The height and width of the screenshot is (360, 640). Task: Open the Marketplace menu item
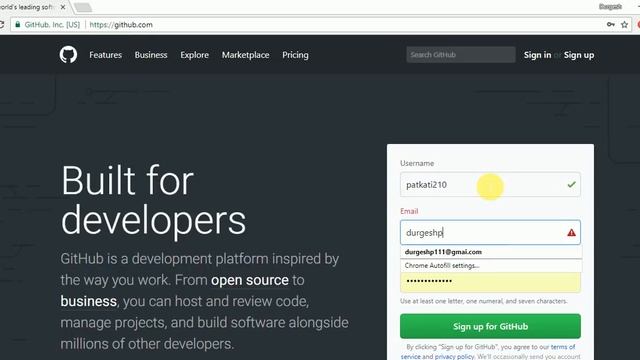[245, 55]
